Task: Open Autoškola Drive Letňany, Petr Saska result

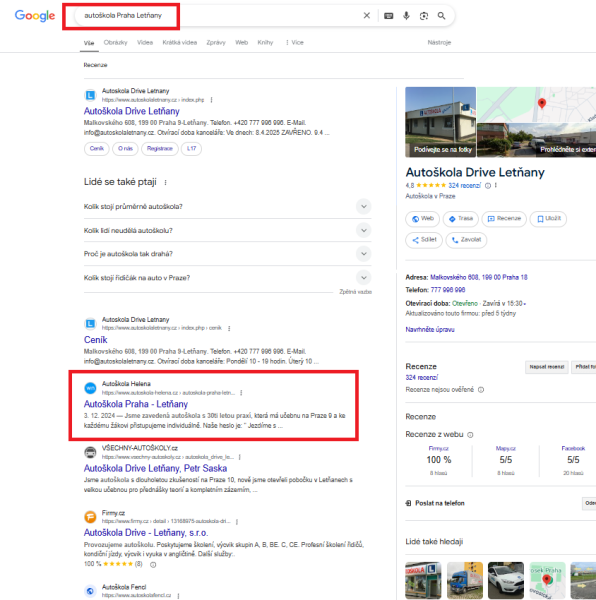Action: [x=155, y=468]
